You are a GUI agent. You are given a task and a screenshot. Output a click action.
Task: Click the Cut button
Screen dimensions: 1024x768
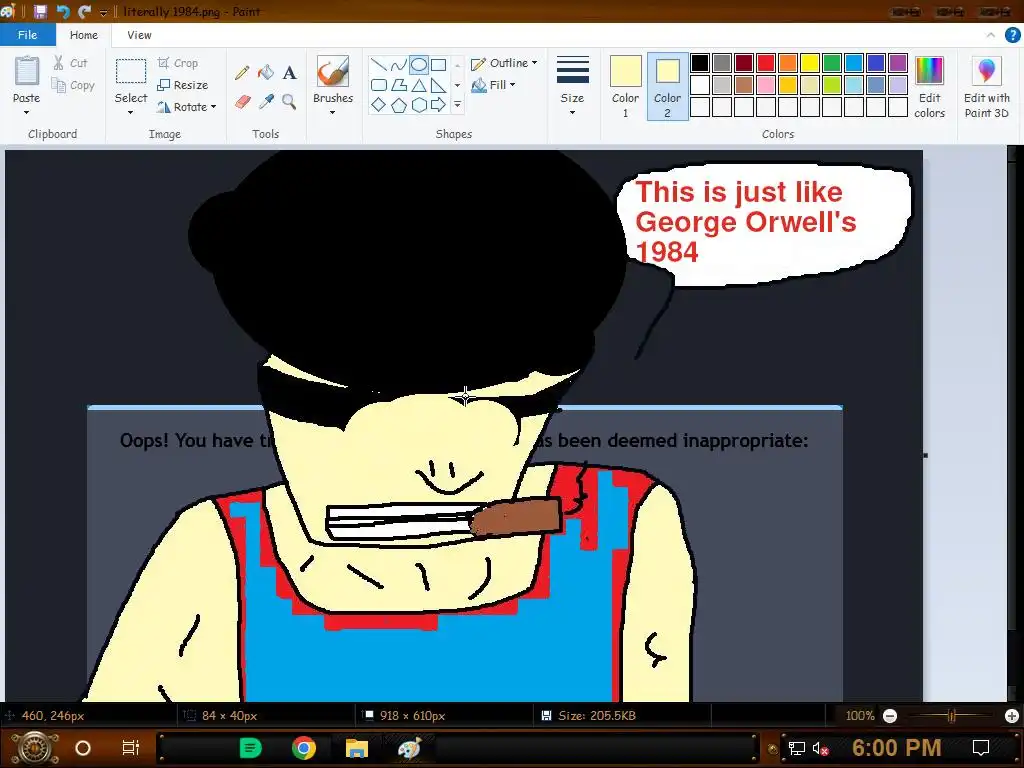(x=71, y=63)
